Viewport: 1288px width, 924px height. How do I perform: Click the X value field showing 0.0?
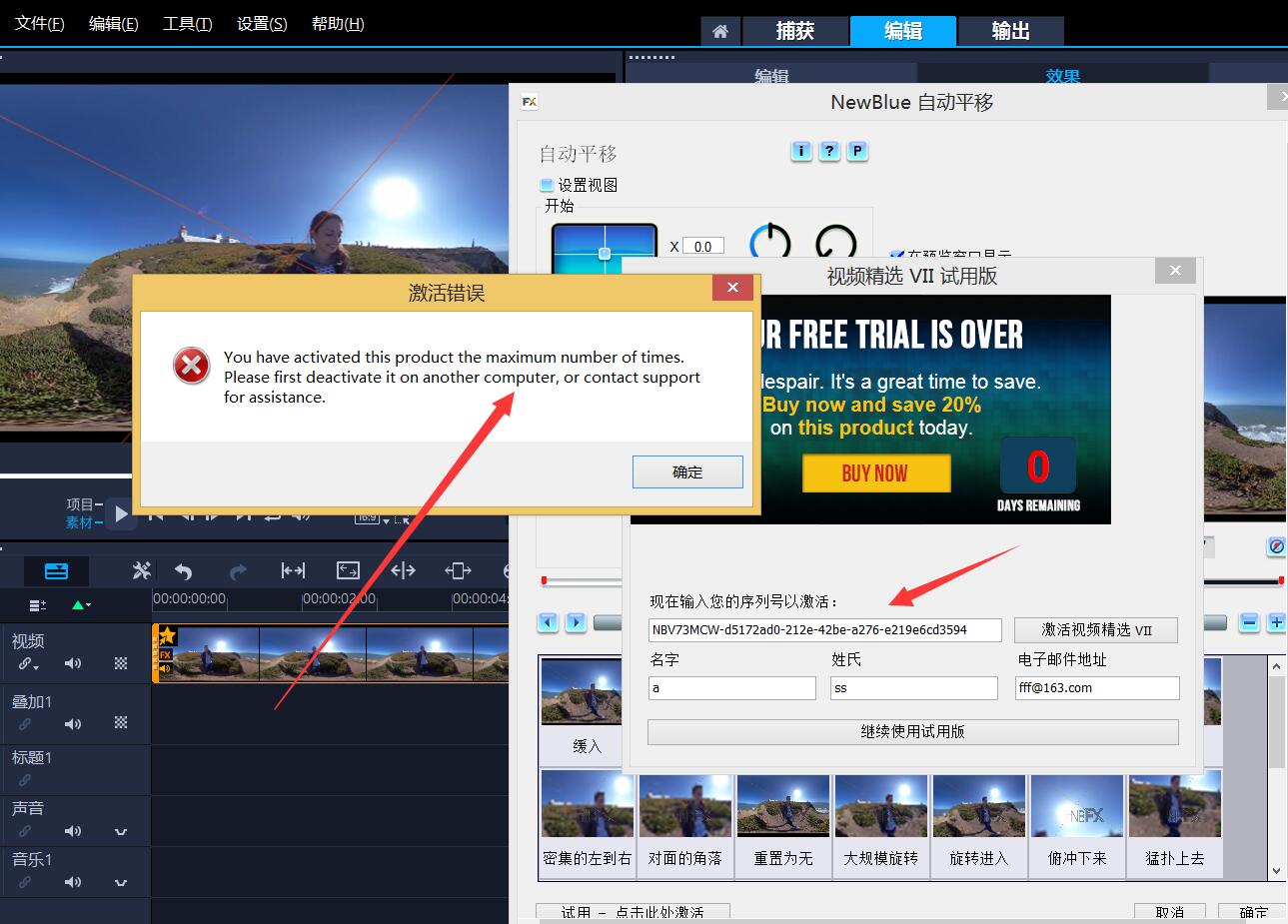click(x=703, y=246)
